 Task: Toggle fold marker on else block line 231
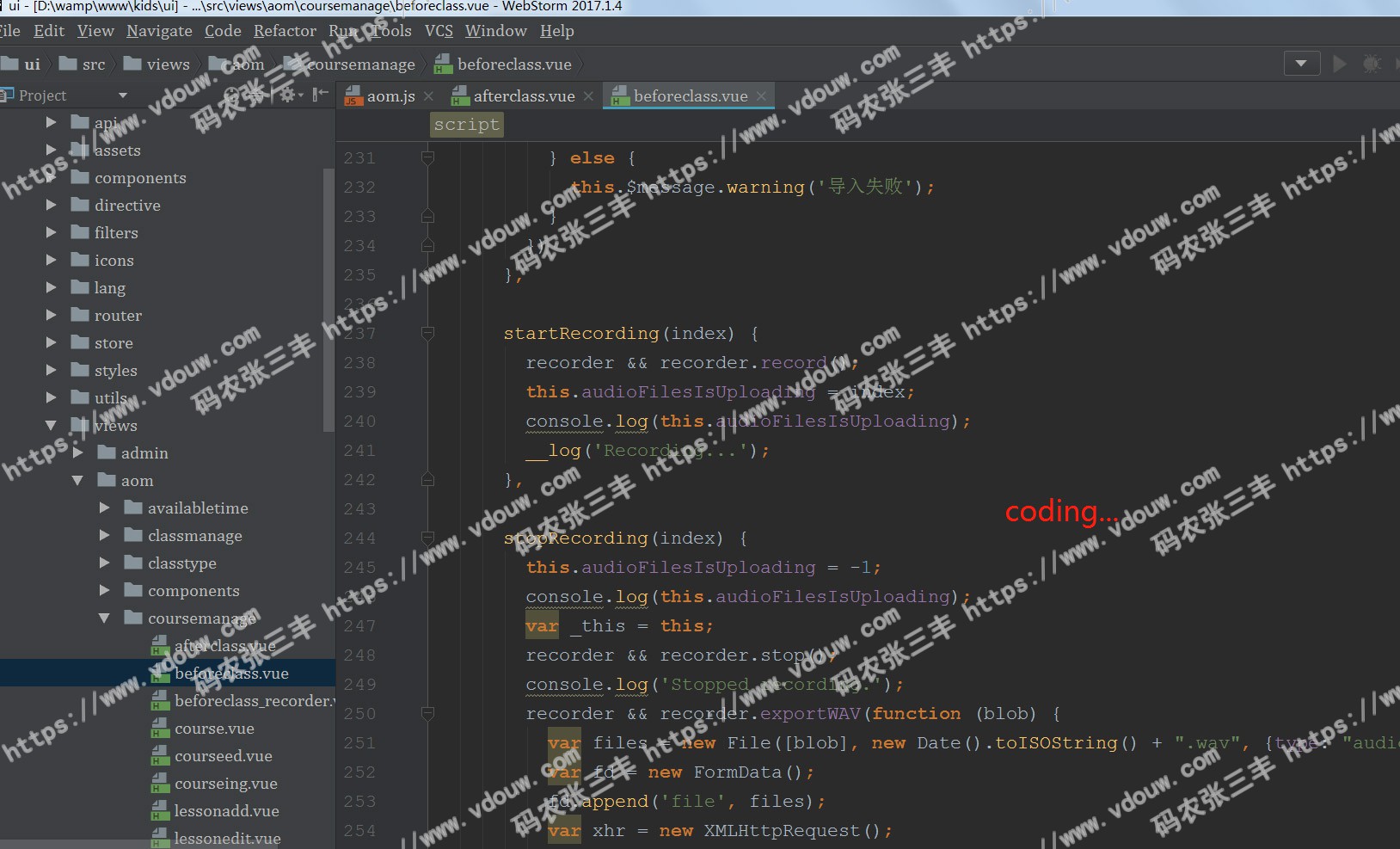[x=427, y=157]
